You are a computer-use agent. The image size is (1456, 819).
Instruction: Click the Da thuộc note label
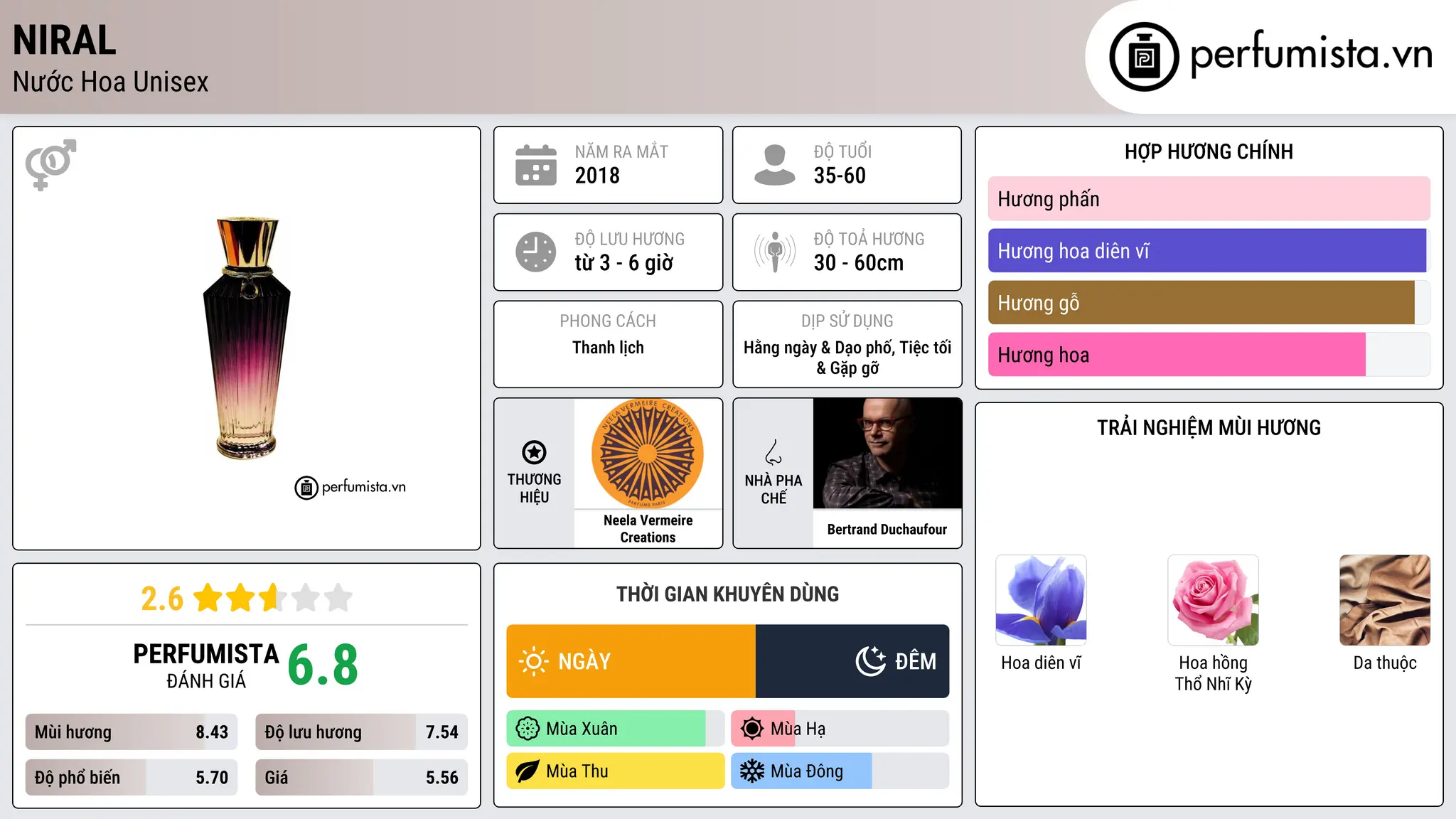coord(1385,663)
